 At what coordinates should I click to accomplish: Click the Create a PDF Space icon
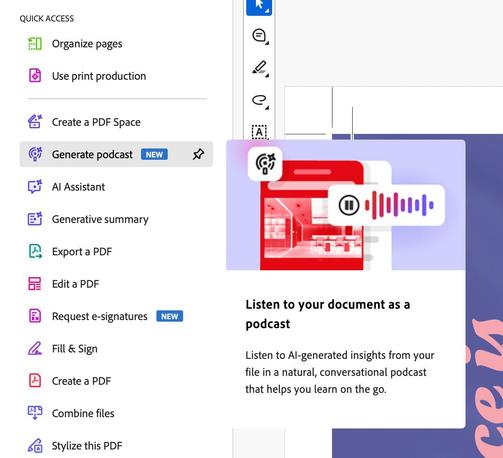[x=35, y=122]
